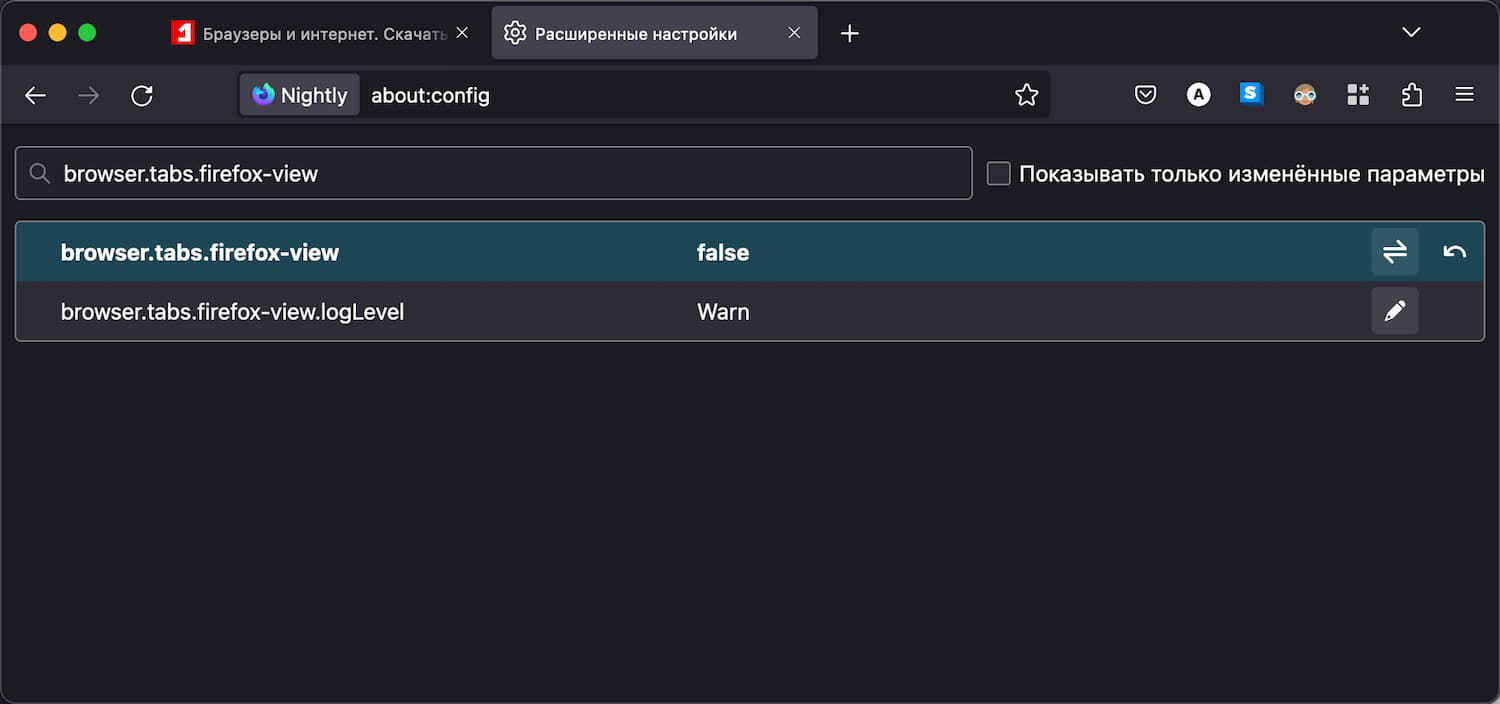Viewport: 1500px width, 704px height.
Task: Go back to the previous page
Action: pyautogui.click(x=36, y=95)
